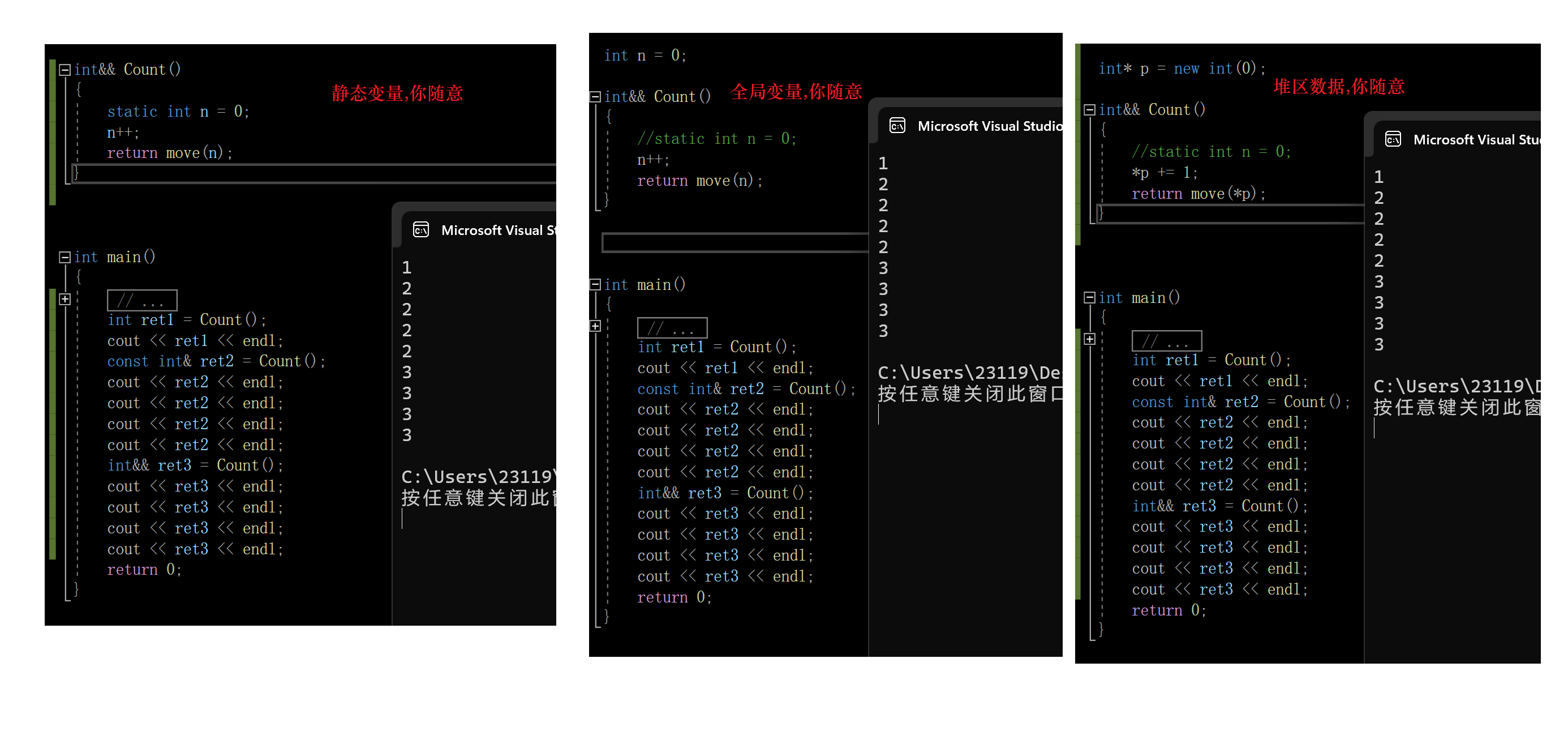Screen dimensions: 1568x731
Task: Collapse main() in the global-variable code panel
Action: [x=595, y=284]
